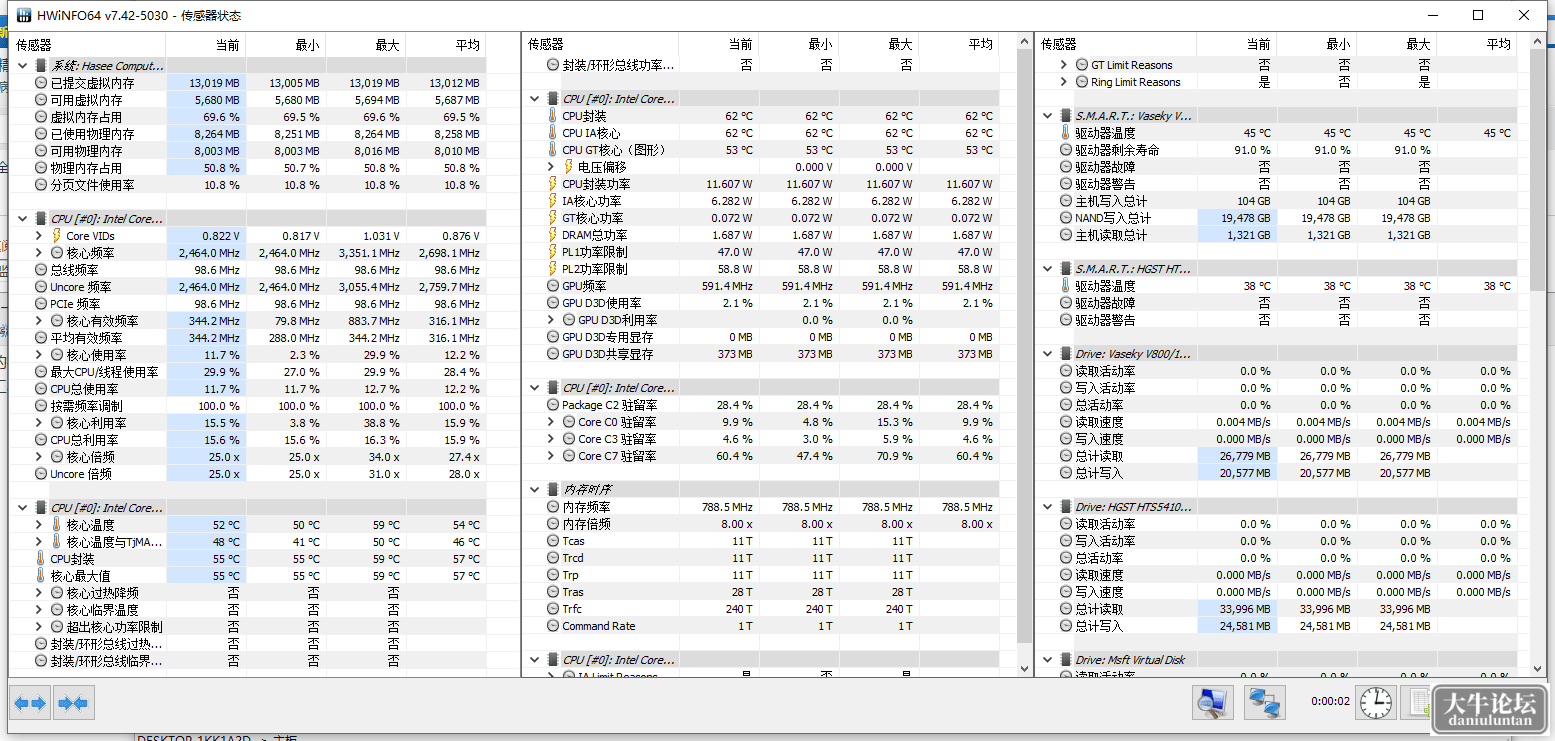Open the monitor with magnifier icon
This screenshot has width=1555, height=741.
click(1213, 702)
